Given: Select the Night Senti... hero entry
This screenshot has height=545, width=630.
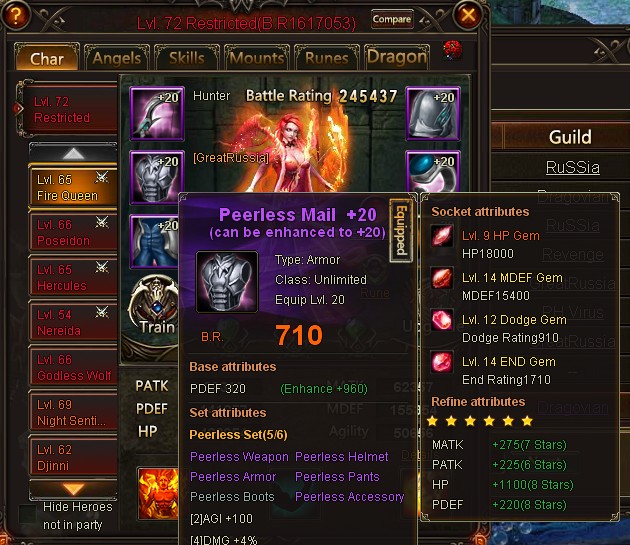Looking at the screenshot, I should click(73, 412).
